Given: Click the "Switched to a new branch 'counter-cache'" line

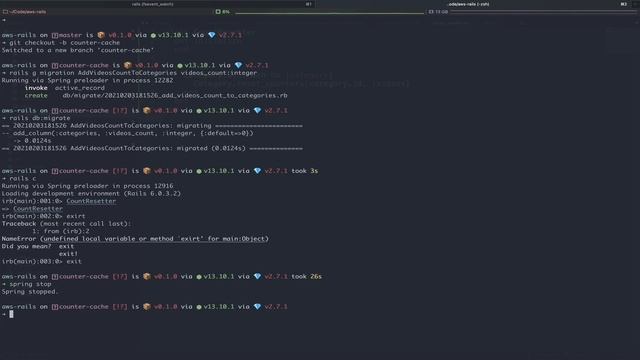Looking at the screenshot, I should click(78, 50).
